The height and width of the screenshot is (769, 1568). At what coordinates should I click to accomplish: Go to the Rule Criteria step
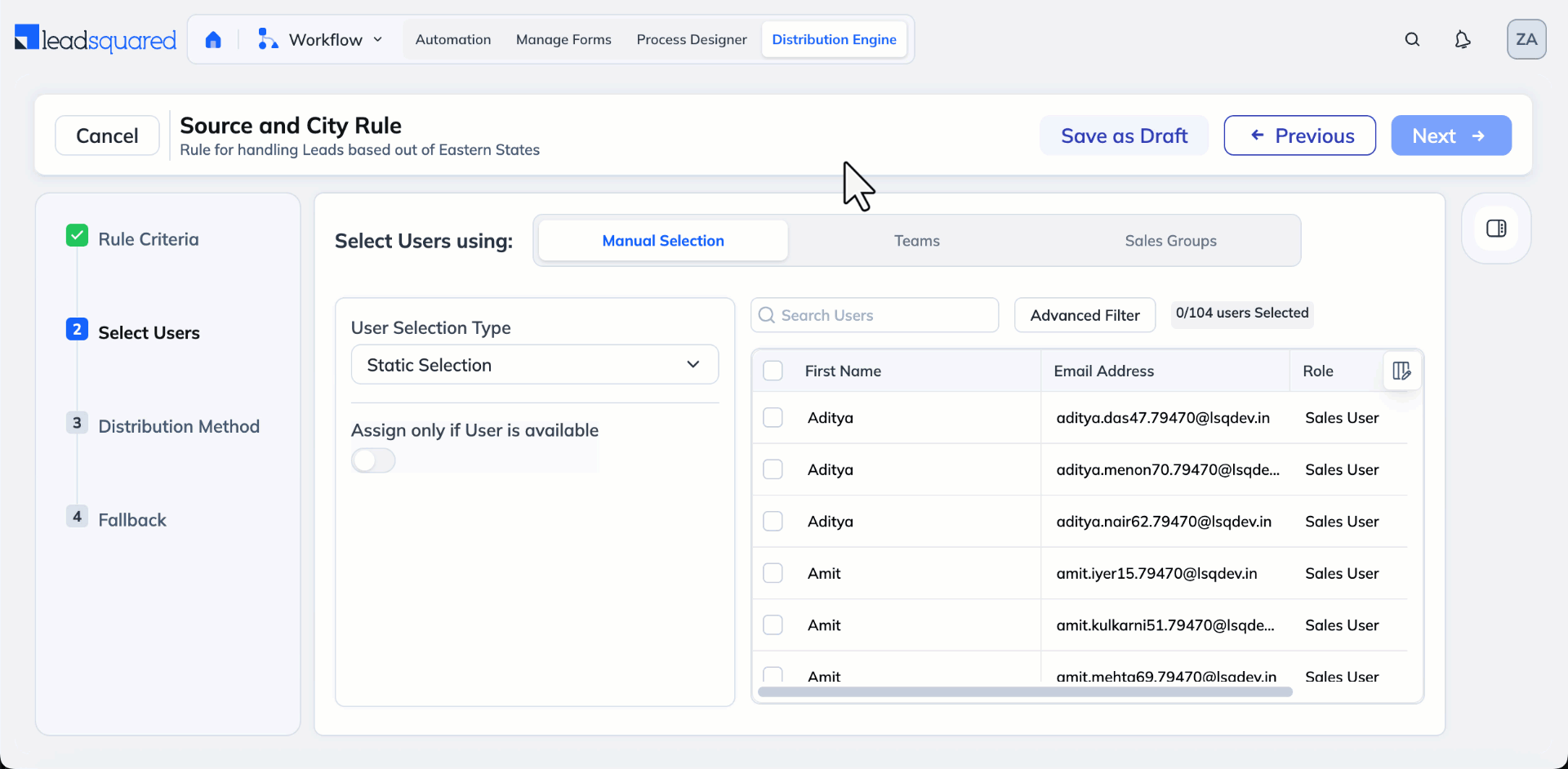[x=149, y=239]
